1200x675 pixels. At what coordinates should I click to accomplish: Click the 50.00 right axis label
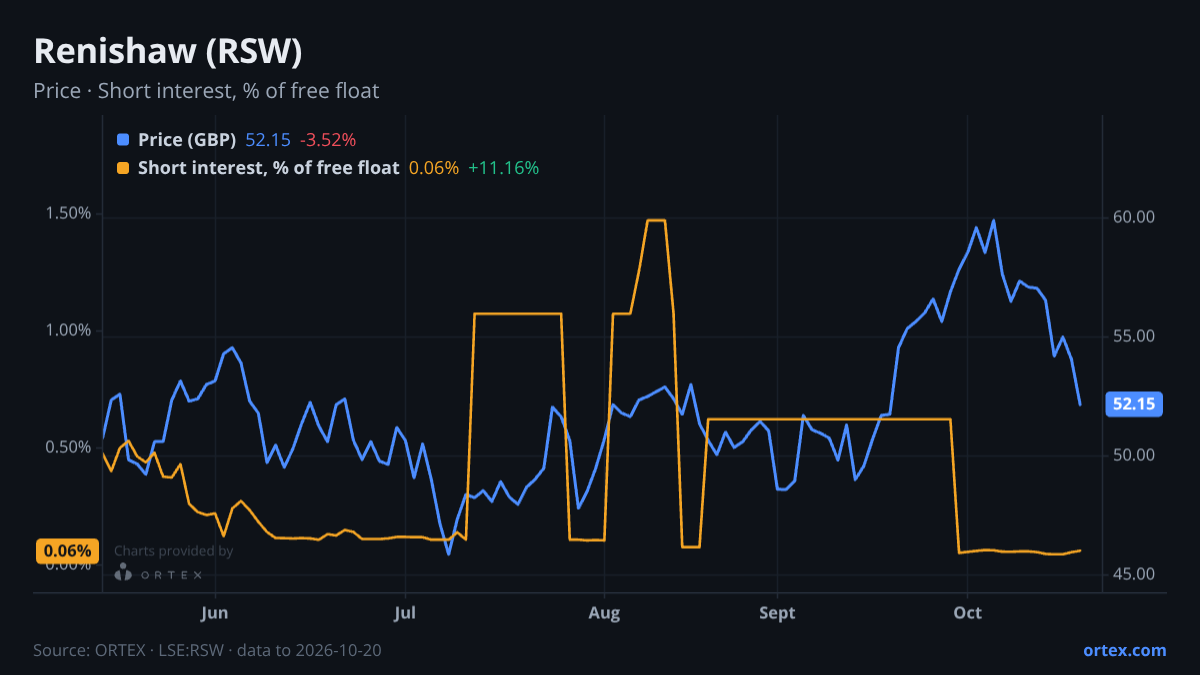click(1133, 455)
